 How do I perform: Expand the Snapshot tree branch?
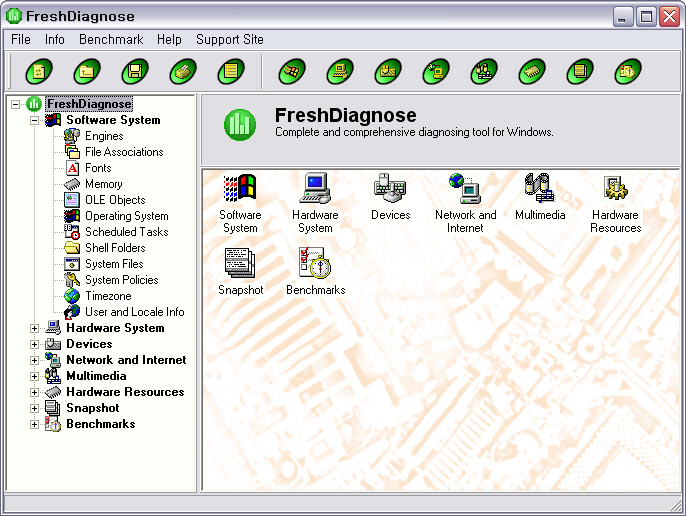pos(35,408)
